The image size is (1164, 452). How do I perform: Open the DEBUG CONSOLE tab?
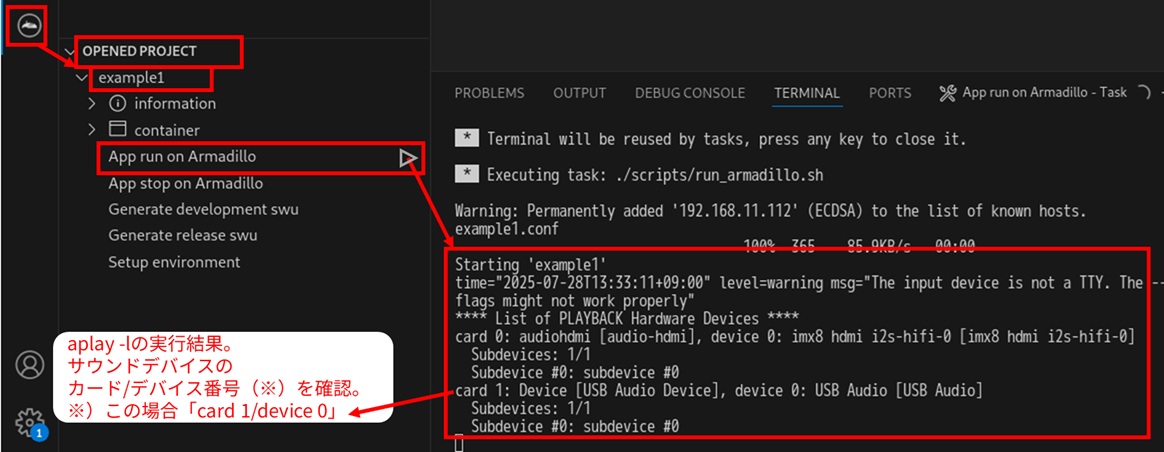(690, 93)
